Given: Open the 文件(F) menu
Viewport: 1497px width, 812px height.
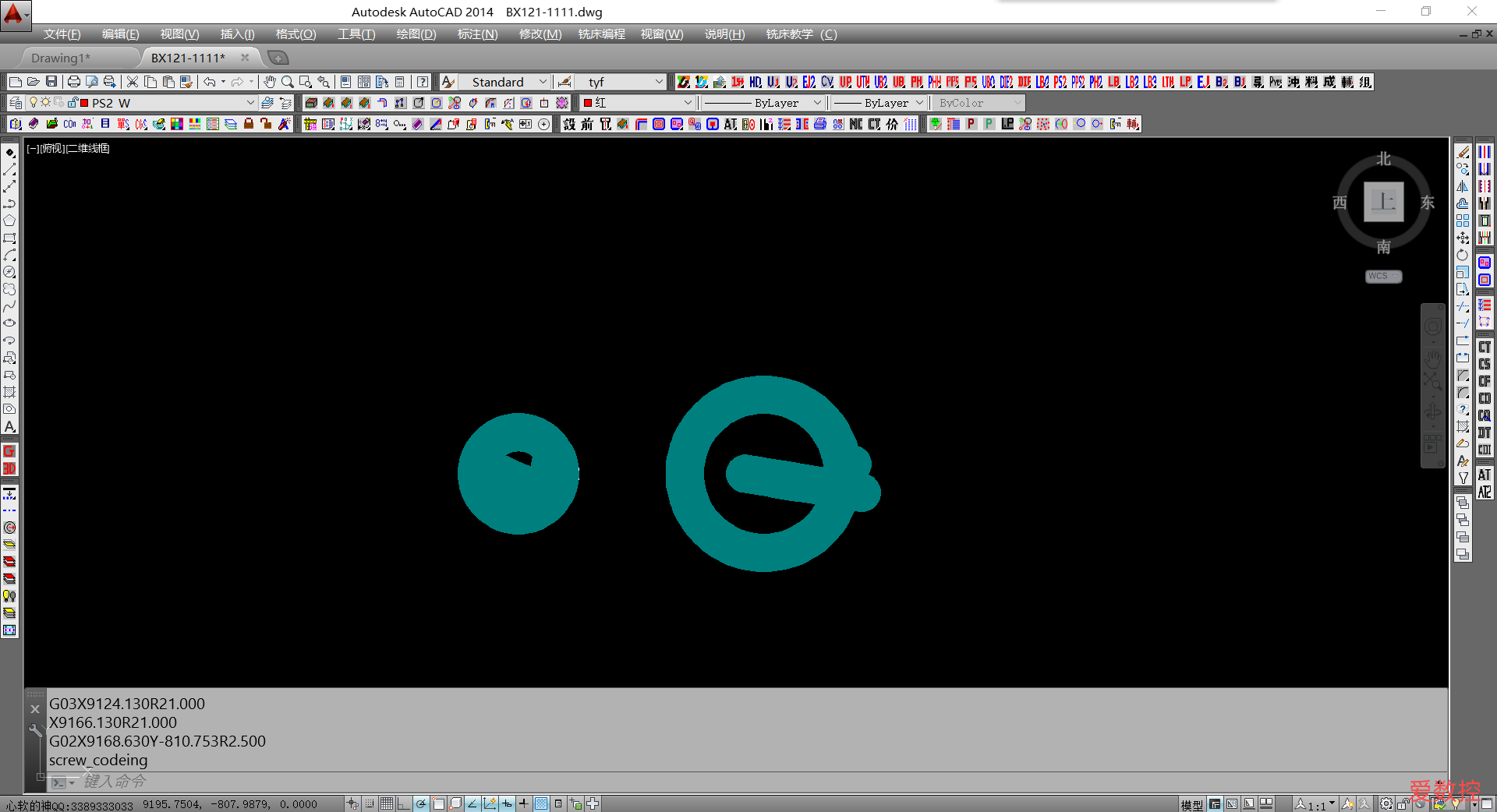Looking at the screenshot, I should click(x=62, y=34).
